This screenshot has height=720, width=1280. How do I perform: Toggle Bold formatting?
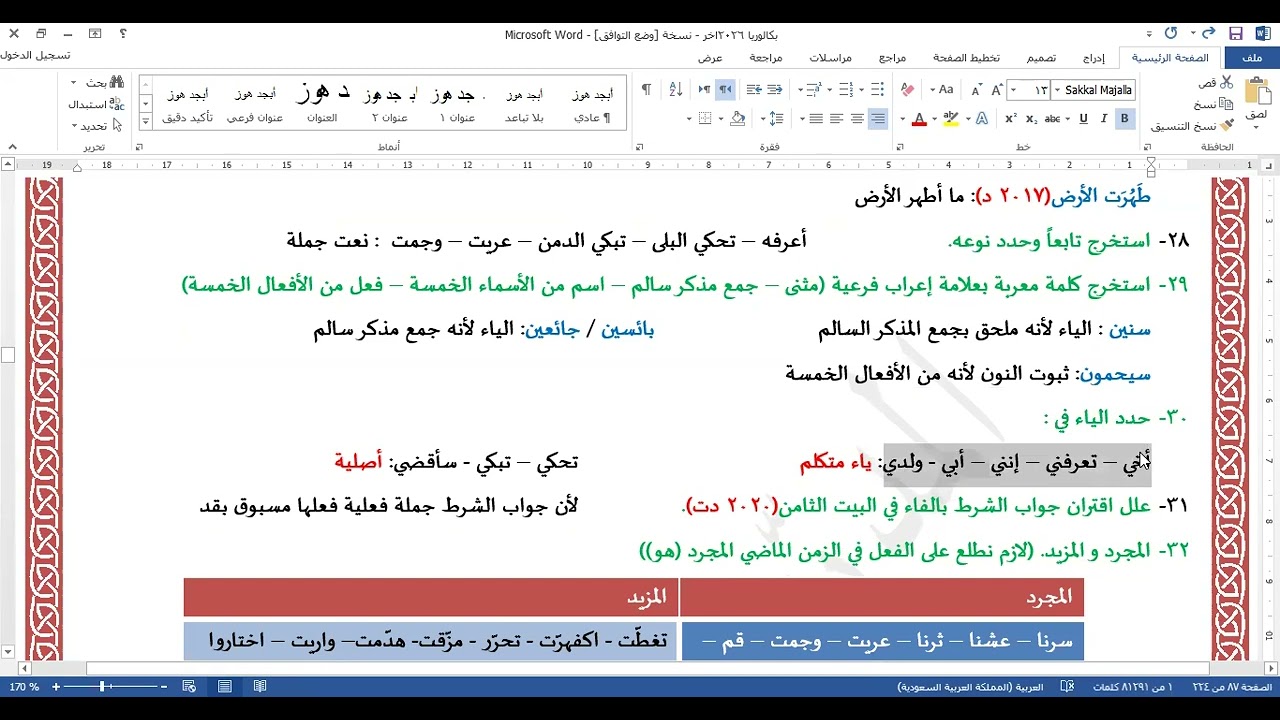(1125, 119)
